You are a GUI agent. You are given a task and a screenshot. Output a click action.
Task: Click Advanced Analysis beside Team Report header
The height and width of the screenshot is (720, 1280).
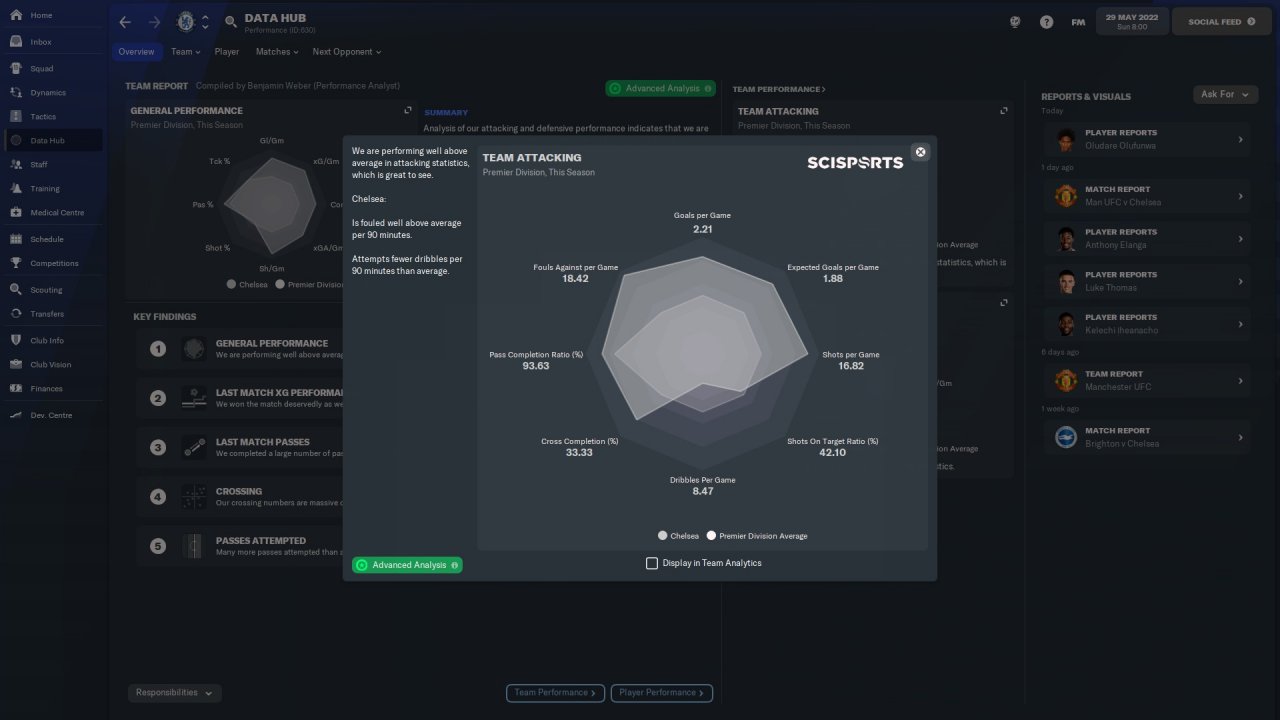(660, 88)
